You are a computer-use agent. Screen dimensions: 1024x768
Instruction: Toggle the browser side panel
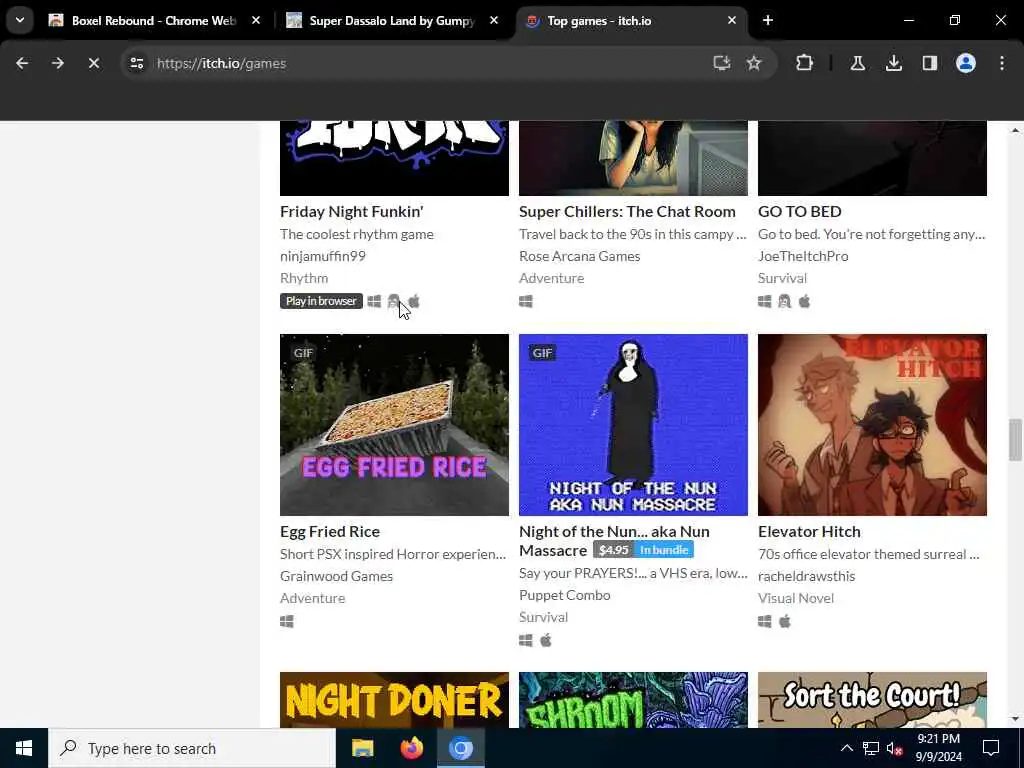(930, 63)
